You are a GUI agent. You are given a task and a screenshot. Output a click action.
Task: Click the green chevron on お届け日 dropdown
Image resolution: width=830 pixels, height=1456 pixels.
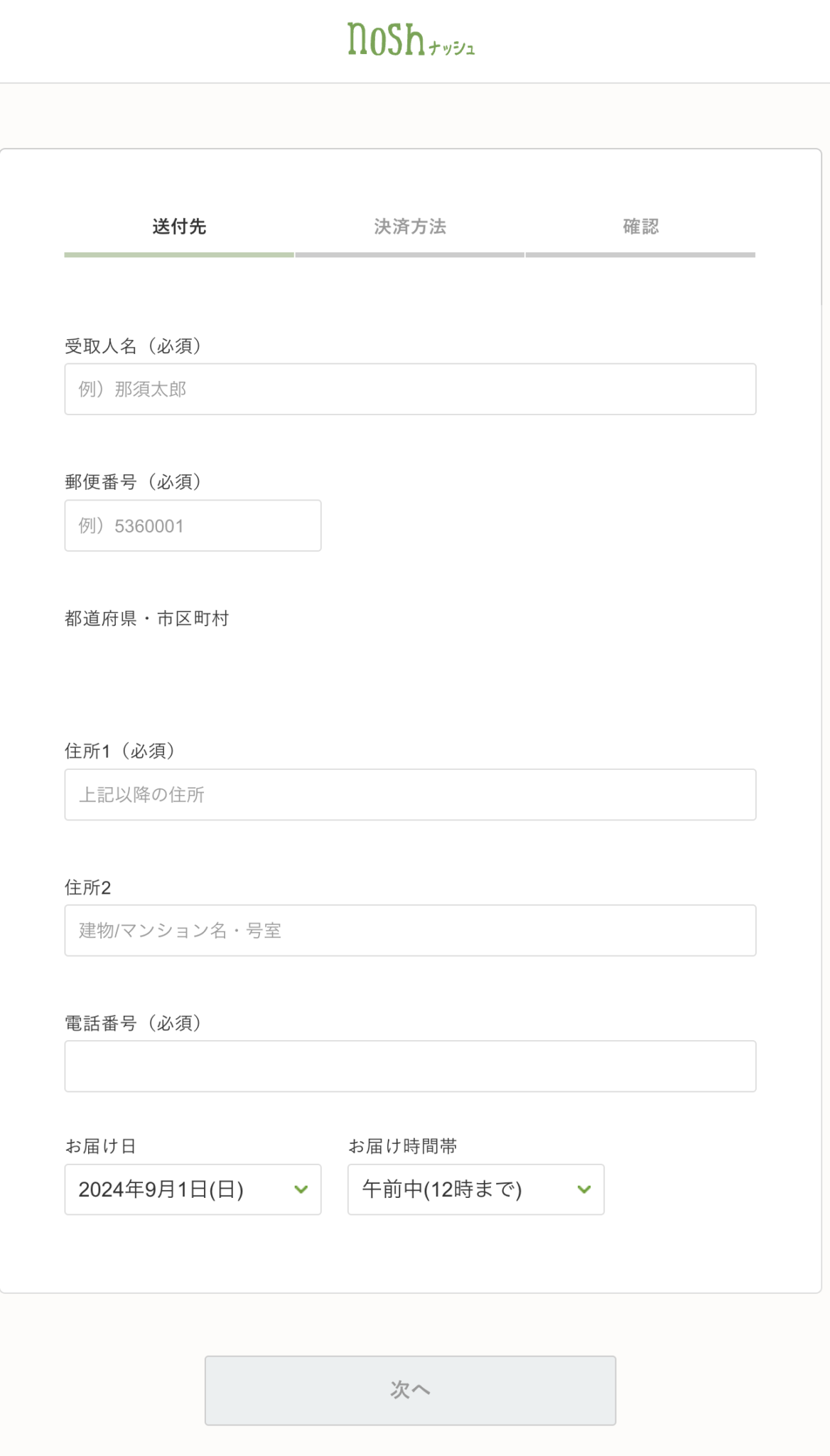[x=300, y=1189]
